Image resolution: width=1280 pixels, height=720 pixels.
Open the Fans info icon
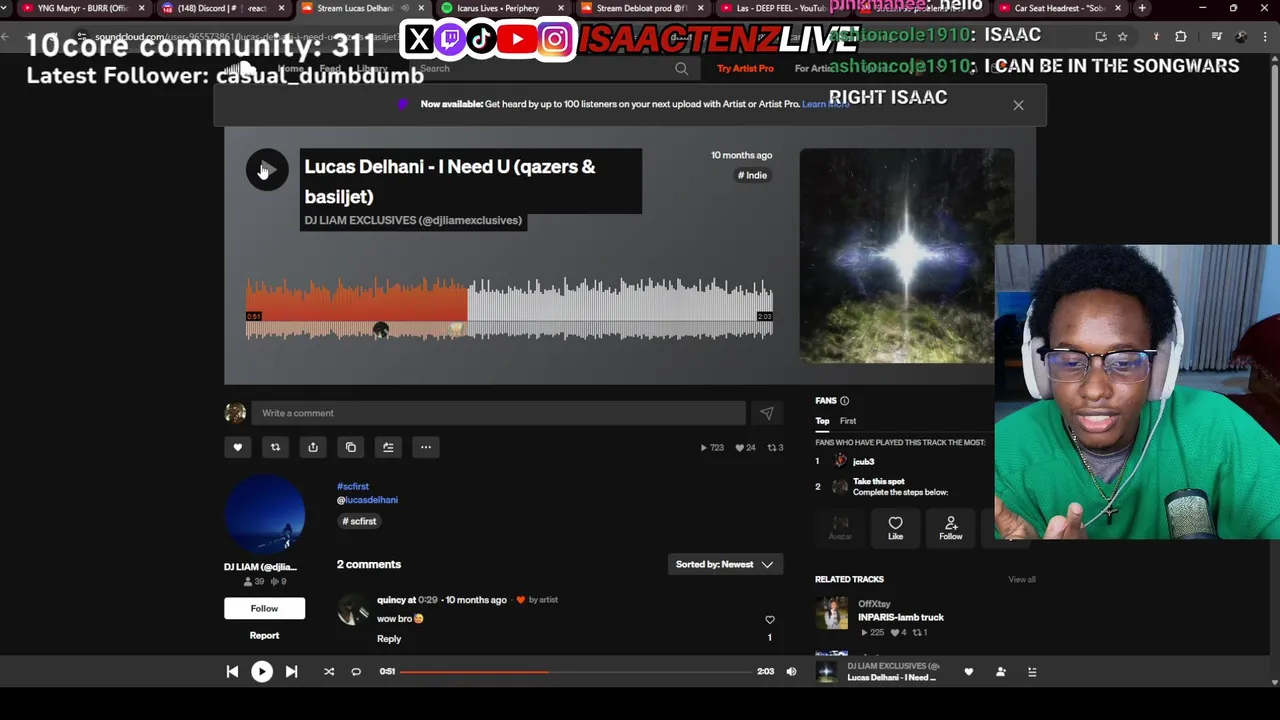845,401
